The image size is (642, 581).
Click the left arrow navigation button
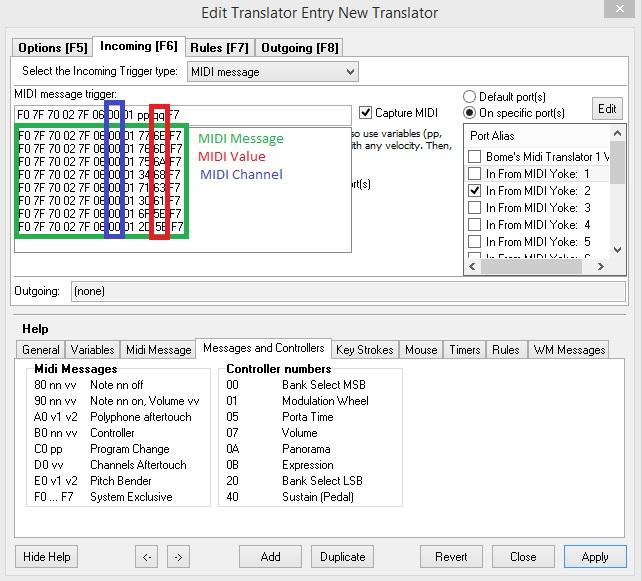tap(147, 557)
